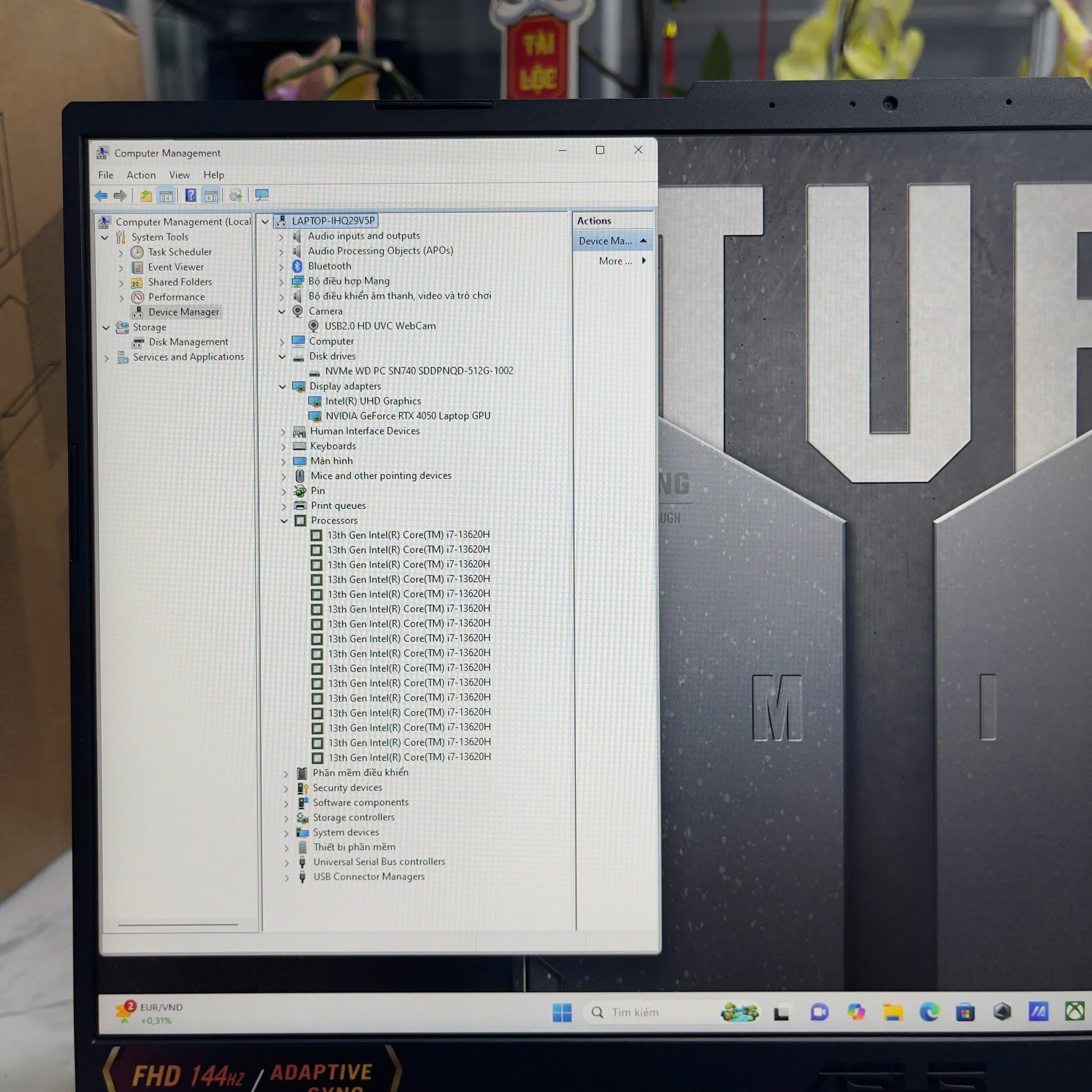Expand Services and Applications node
Screen dimensions: 1092x1092
(x=106, y=358)
